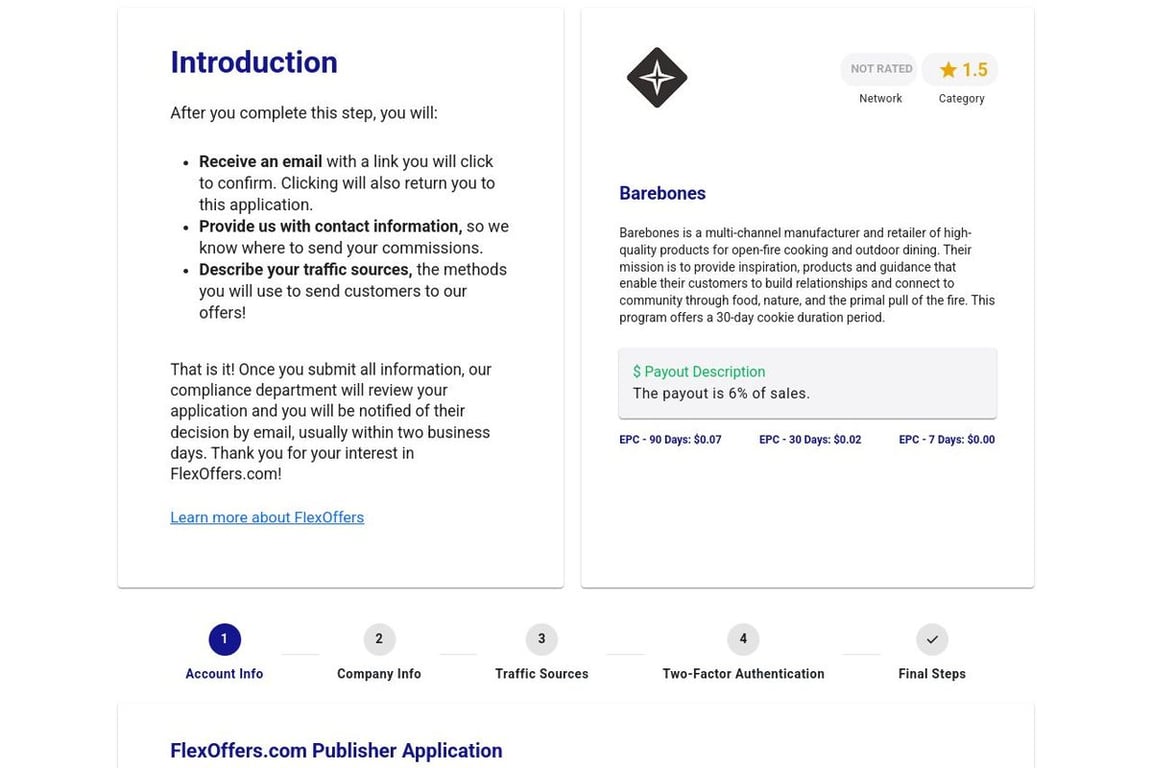Click the gold star rating icon
The width and height of the screenshot is (1152, 768).
coord(948,70)
